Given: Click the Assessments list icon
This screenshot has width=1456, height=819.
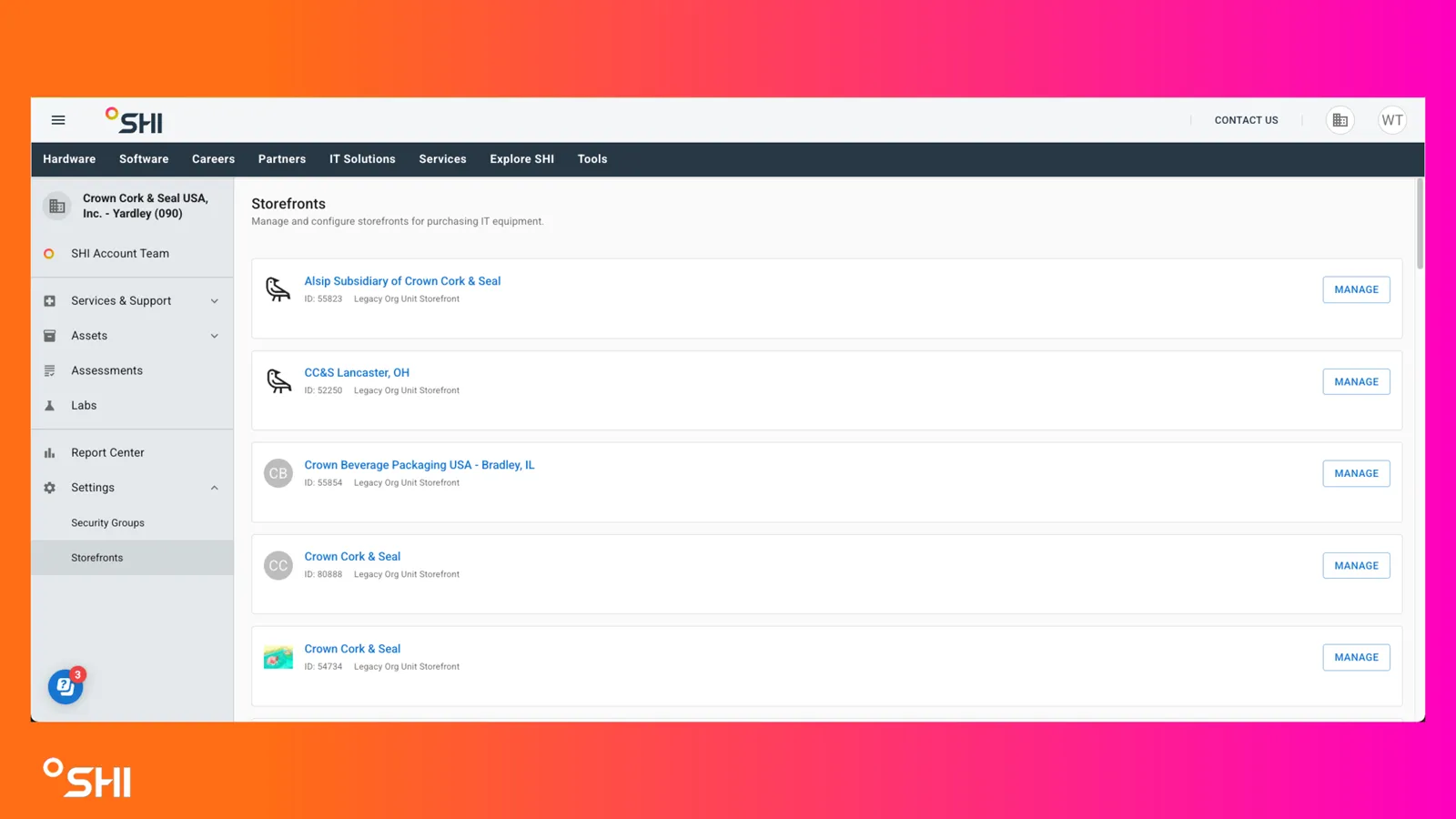Looking at the screenshot, I should (49, 370).
